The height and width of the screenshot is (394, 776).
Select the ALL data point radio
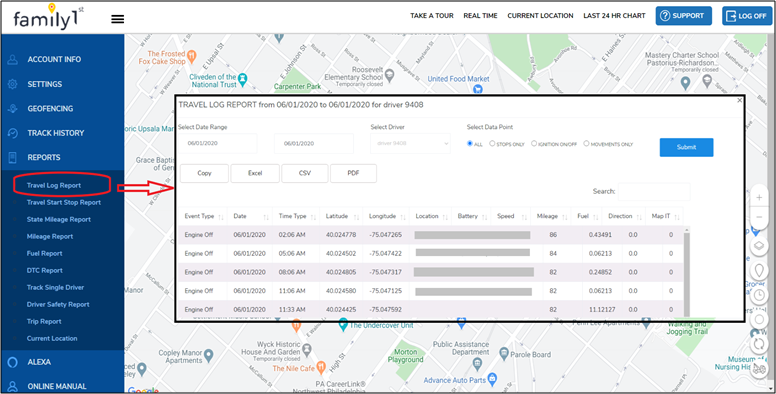tap(470, 144)
